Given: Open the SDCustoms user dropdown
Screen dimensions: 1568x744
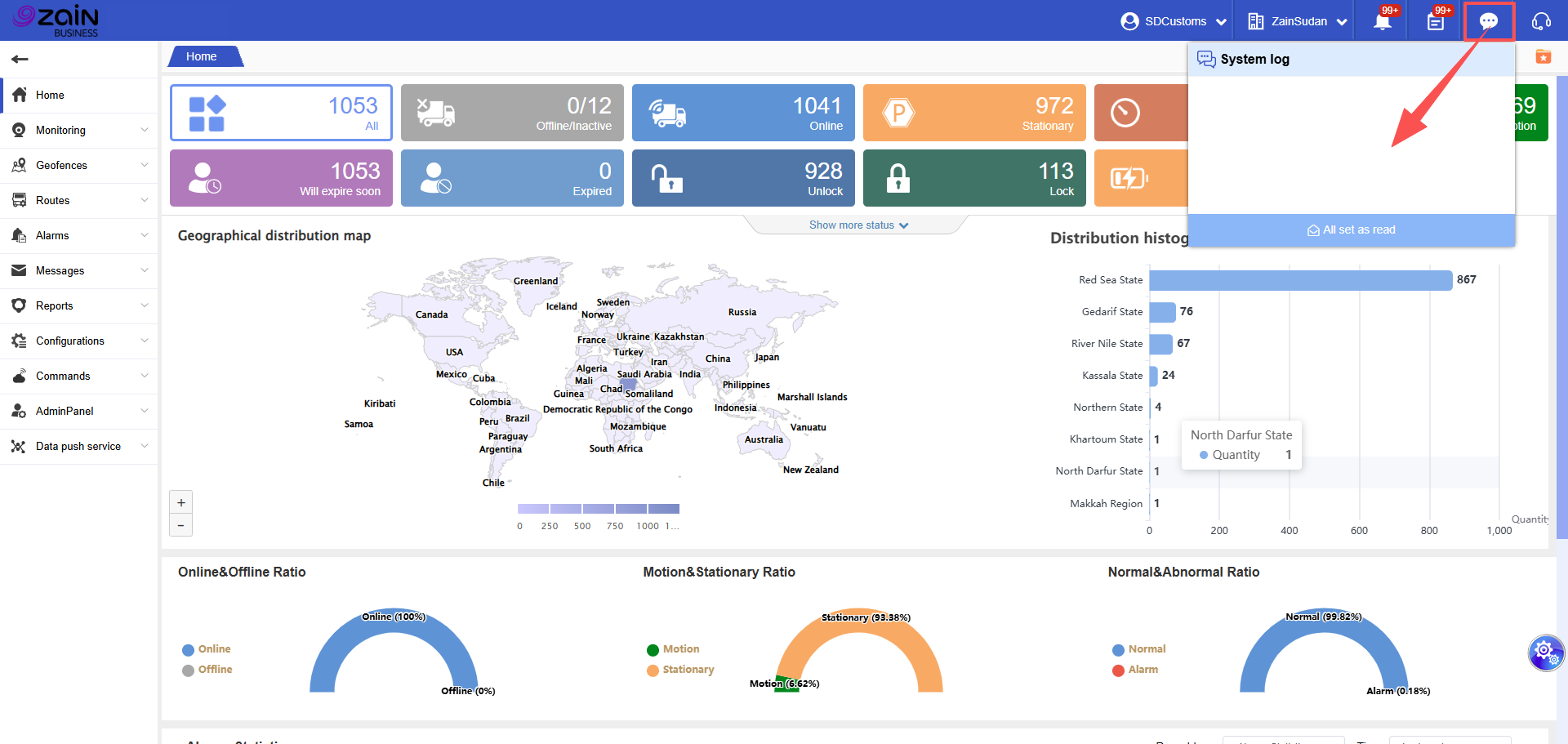Looking at the screenshot, I should pyautogui.click(x=1174, y=21).
